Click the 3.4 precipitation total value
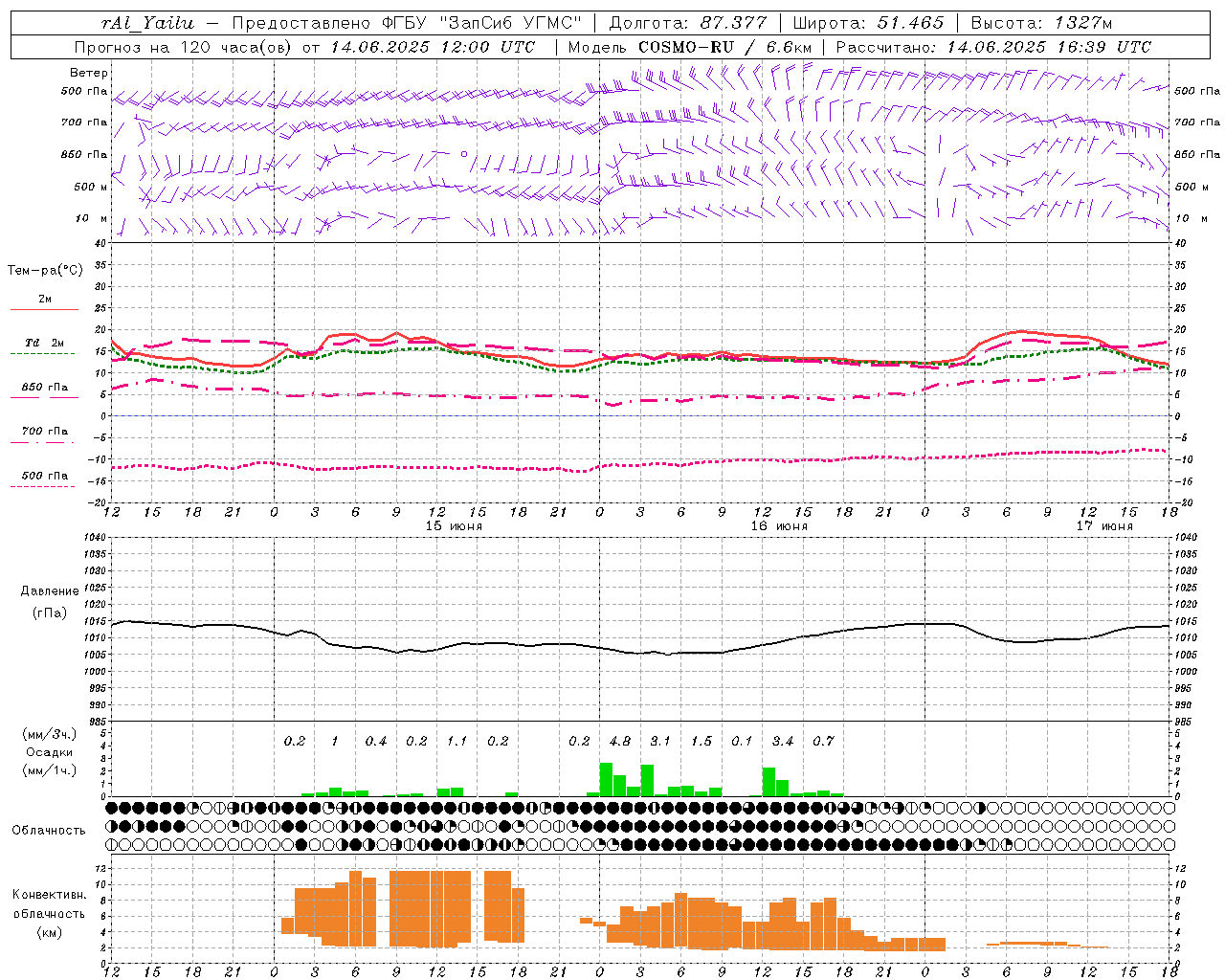Image resolution: width=1225 pixels, height=980 pixels. click(783, 742)
